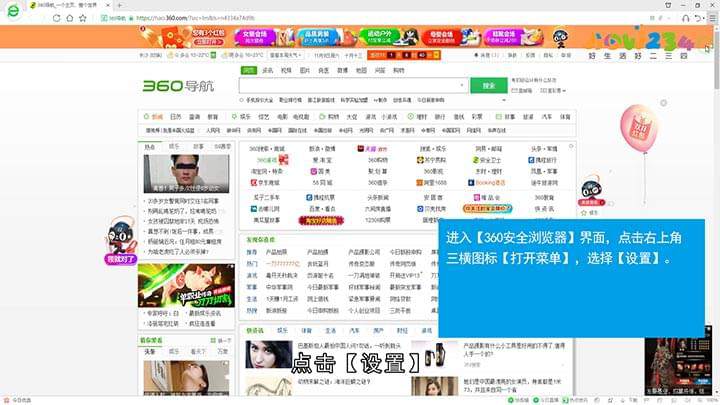Viewport: 720px width, 405px height.
Task: Select the 地图 search tab
Action: (361, 70)
